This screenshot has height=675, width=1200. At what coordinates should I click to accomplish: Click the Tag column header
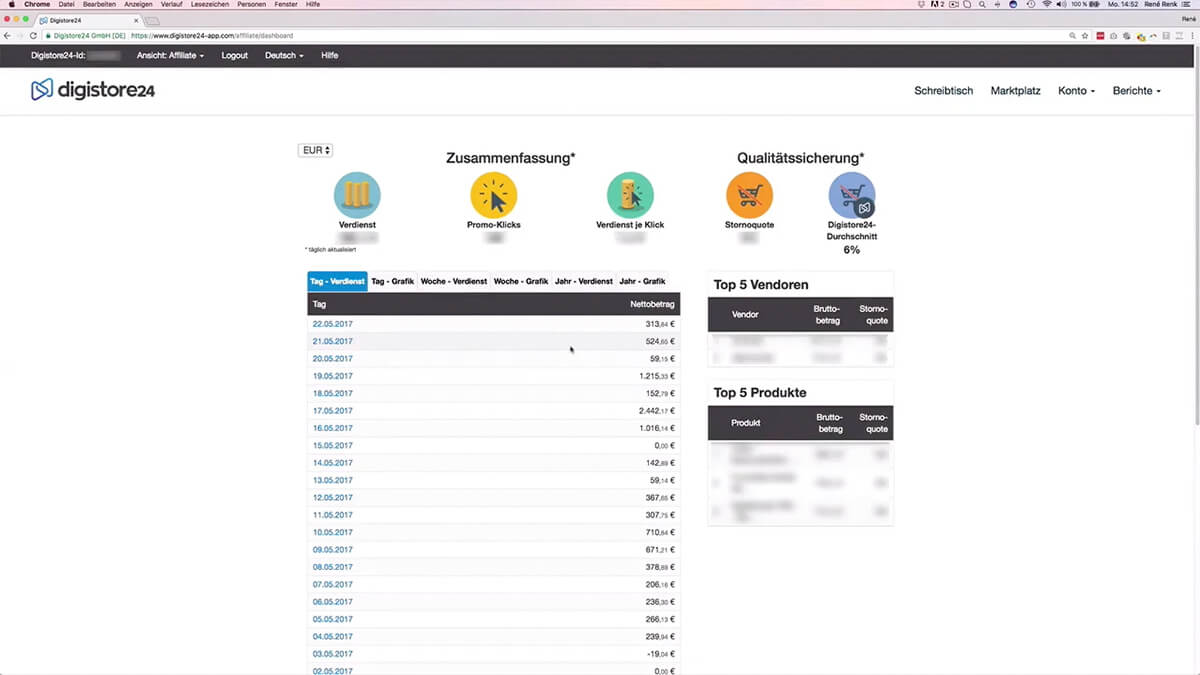tap(320, 304)
